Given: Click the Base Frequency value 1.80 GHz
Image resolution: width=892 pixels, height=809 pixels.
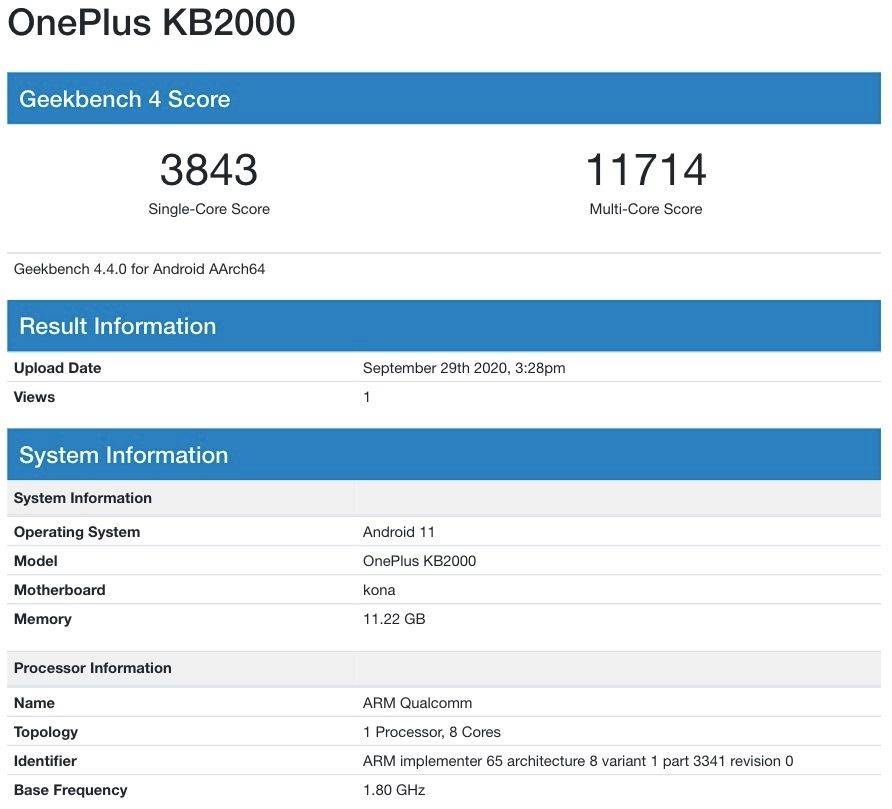Looking at the screenshot, I should (393, 789).
